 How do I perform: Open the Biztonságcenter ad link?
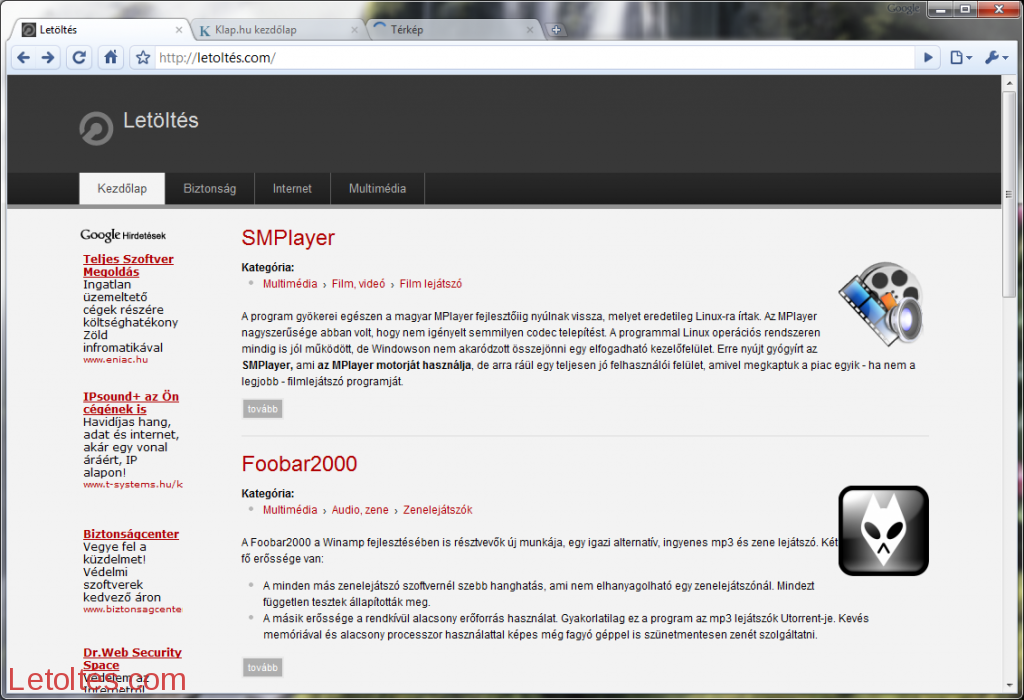click(x=131, y=534)
